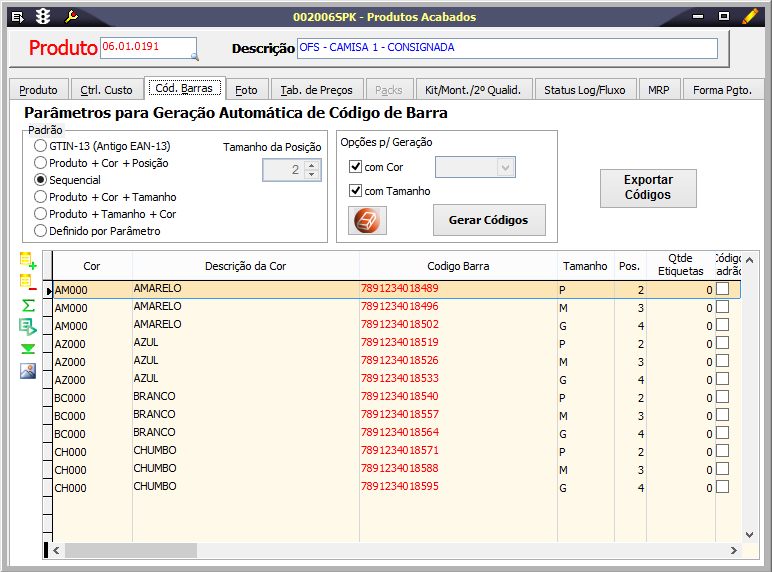772x572 pixels.
Task: Click the 'Exportar Códigos' button
Action: 648,188
